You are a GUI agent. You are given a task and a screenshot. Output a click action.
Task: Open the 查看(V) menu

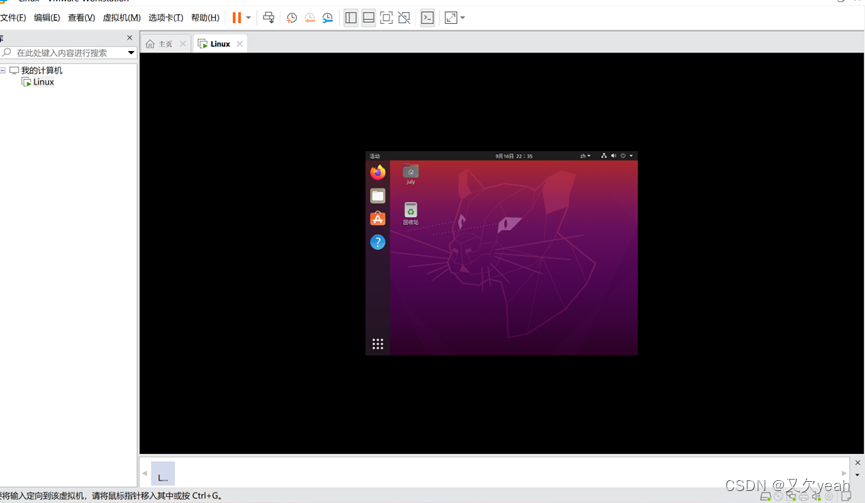point(81,18)
